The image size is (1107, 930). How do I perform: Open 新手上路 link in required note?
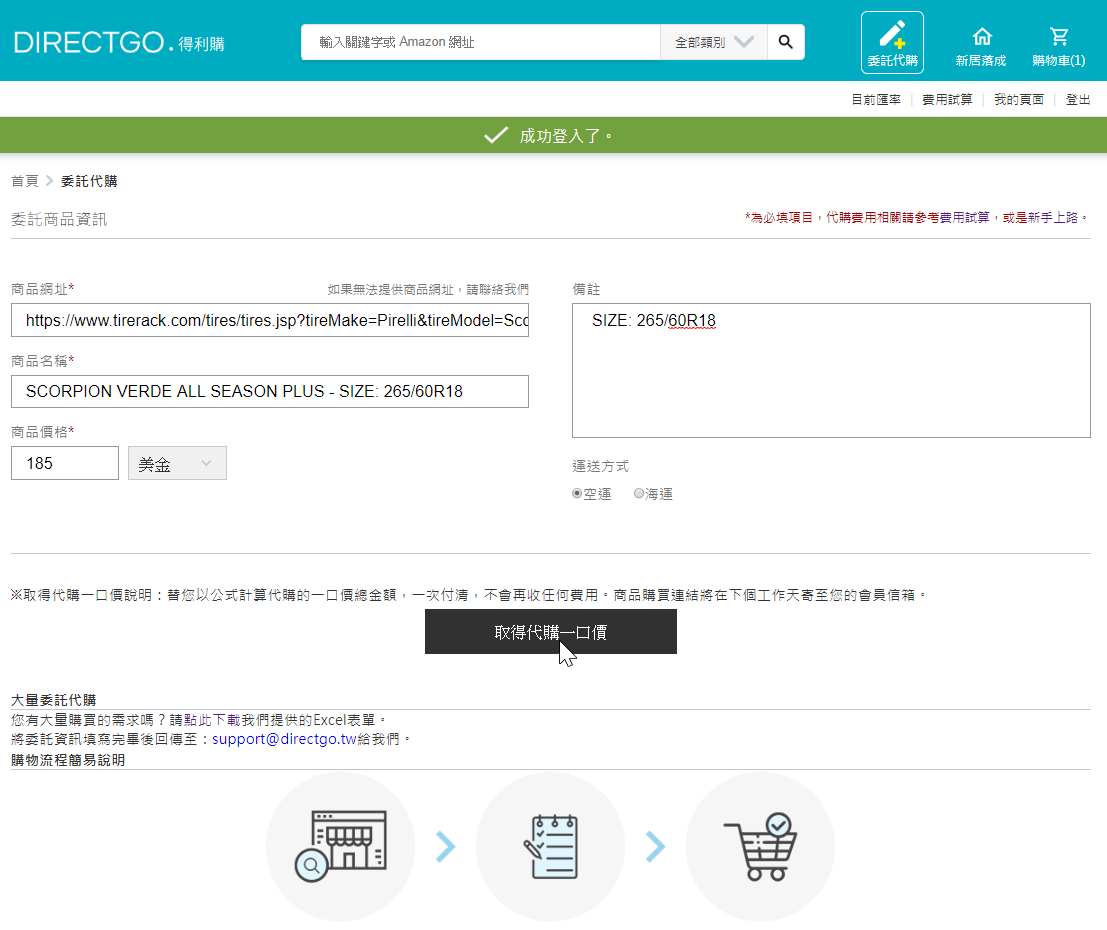point(1053,217)
